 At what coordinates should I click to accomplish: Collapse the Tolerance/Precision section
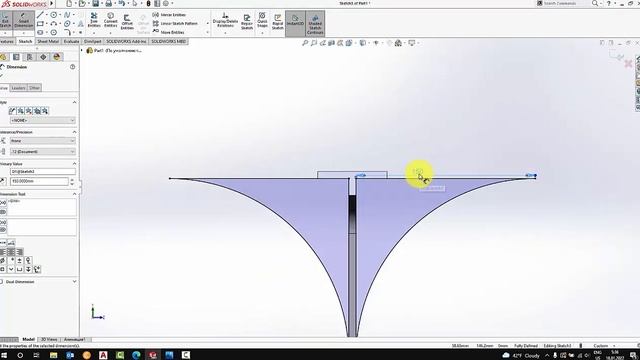(x=74, y=132)
